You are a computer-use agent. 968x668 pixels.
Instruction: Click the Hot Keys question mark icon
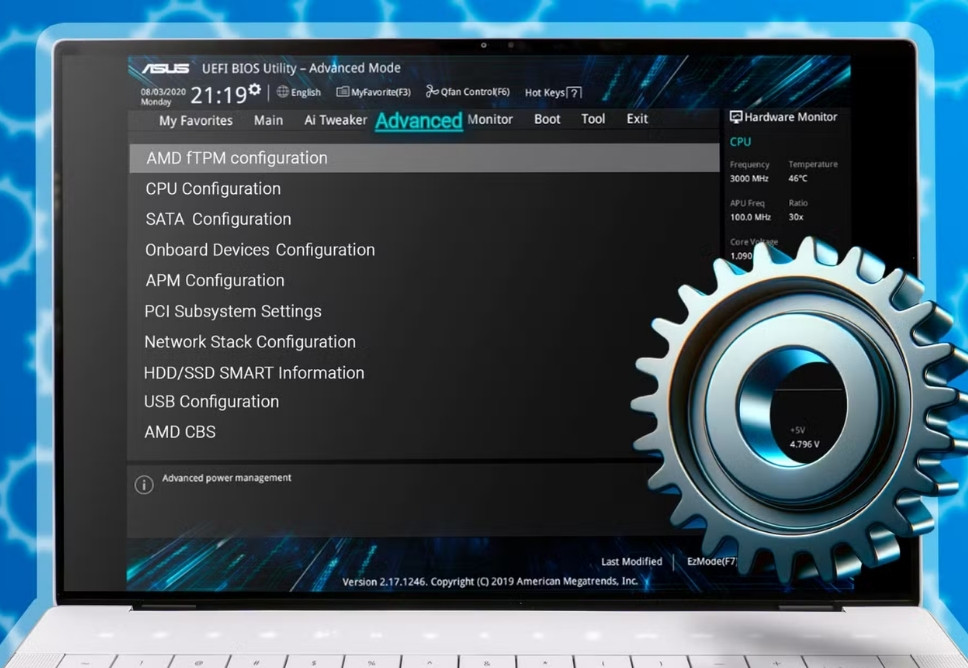pyautogui.click(x=574, y=93)
